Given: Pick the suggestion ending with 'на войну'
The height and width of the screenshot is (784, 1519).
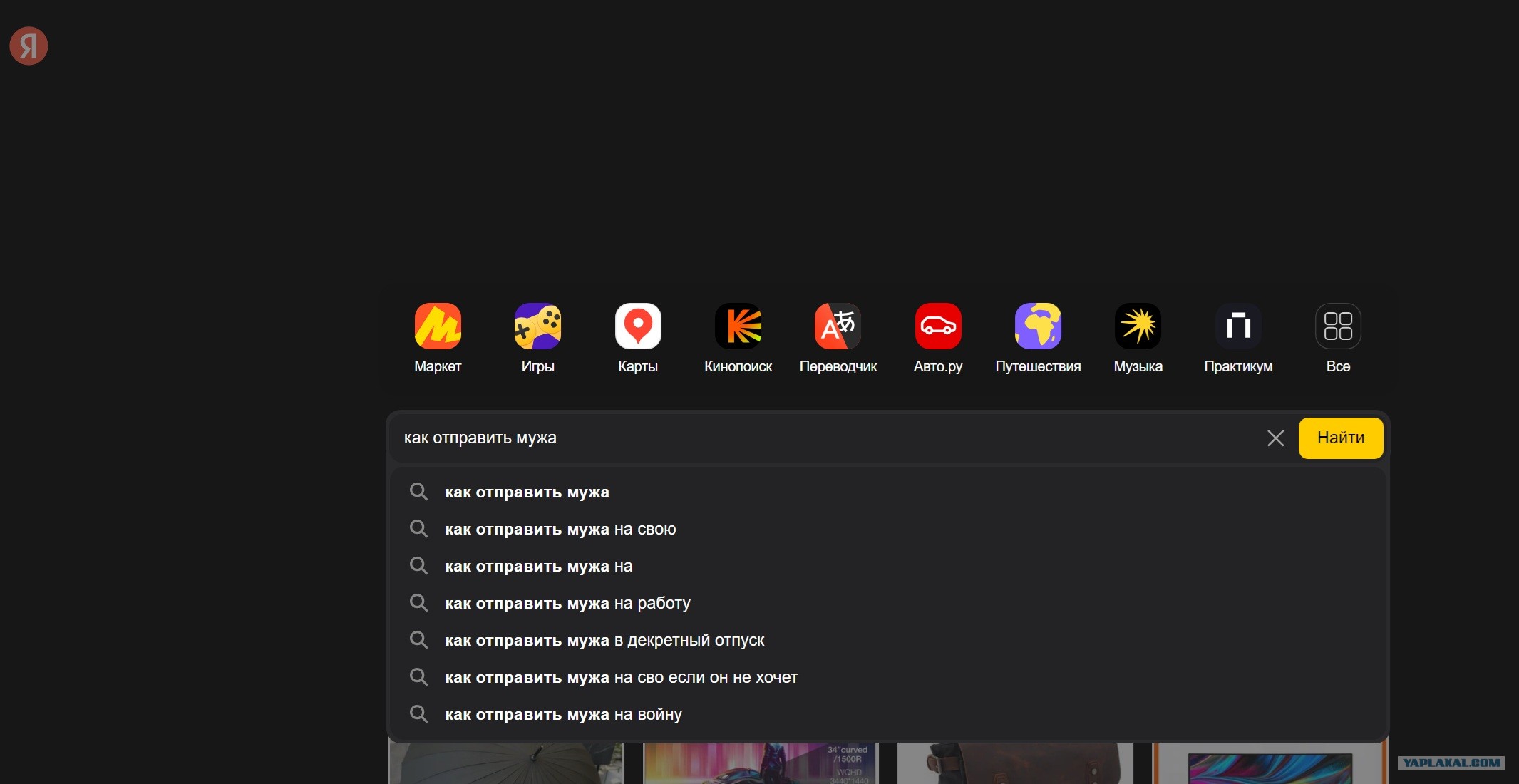Looking at the screenshot, I should point(888,715).
